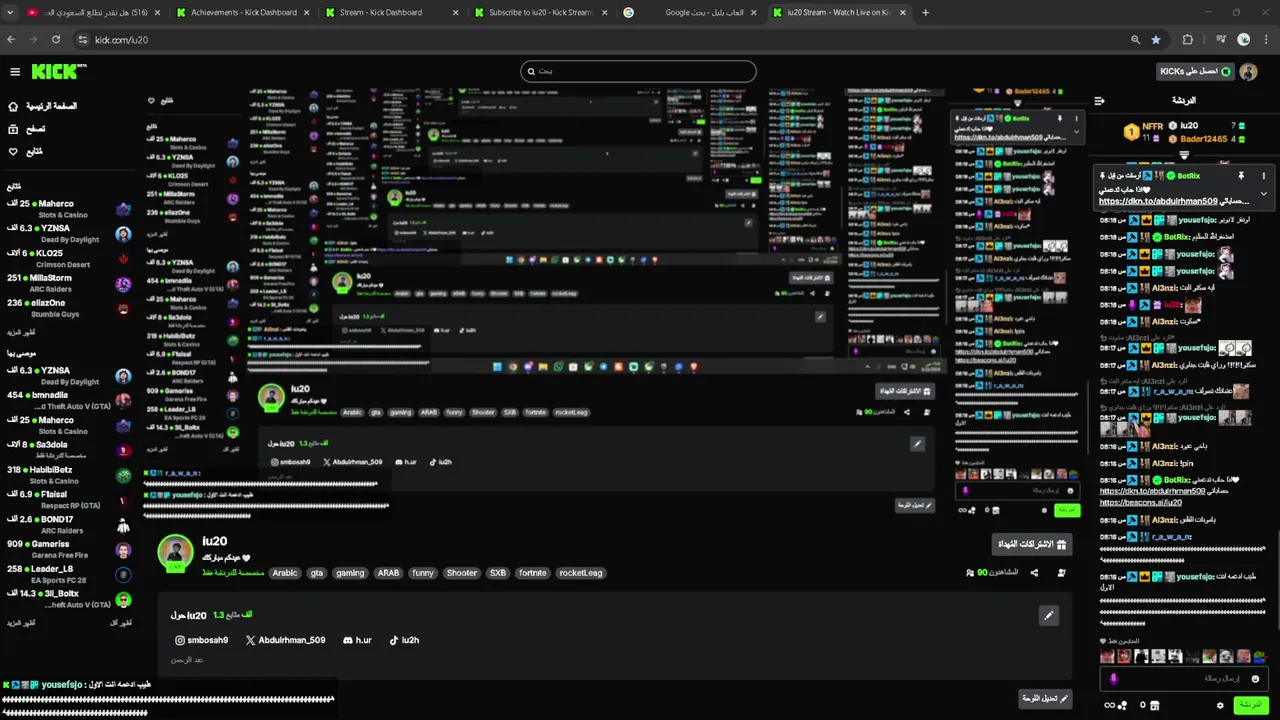Open the hamburger menu beside the Kick logo

[15, 72]
